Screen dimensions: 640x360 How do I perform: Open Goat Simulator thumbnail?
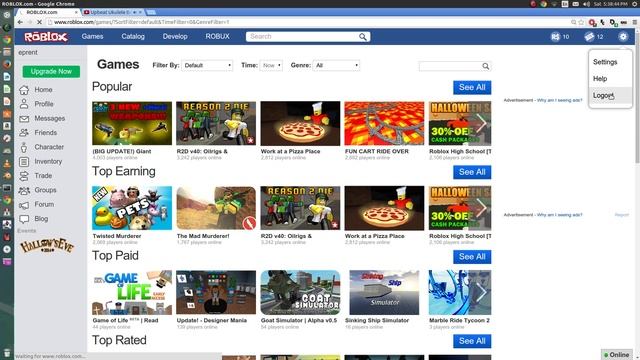tap(300, 292)
